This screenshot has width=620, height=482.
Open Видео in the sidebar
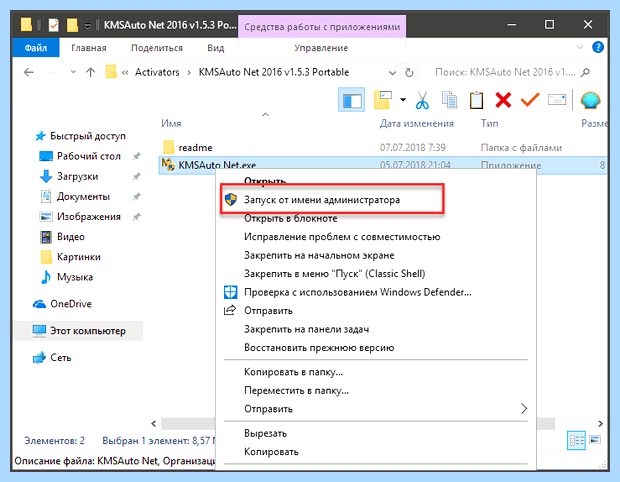pyautogui.click(x=70, y=237)
